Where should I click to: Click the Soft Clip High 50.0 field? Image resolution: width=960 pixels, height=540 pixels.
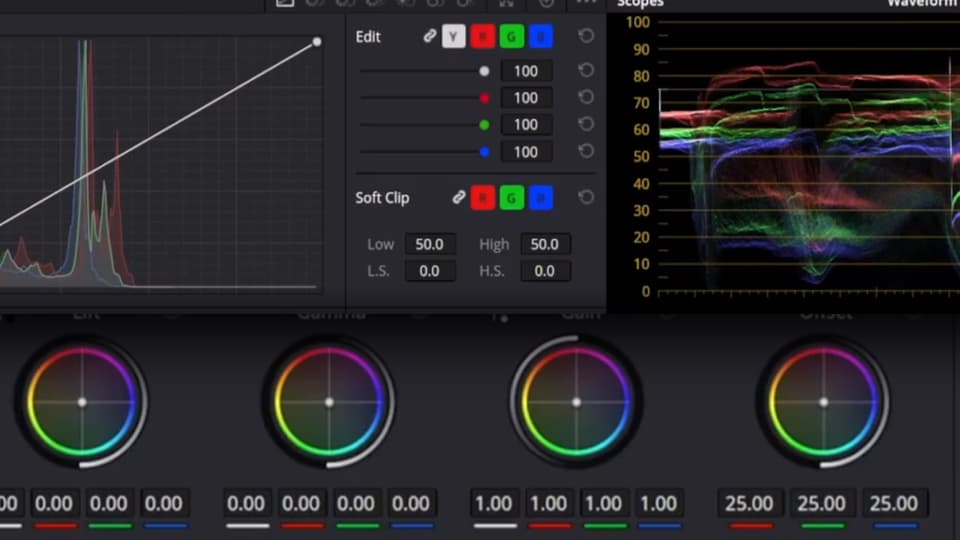point(545,244)
